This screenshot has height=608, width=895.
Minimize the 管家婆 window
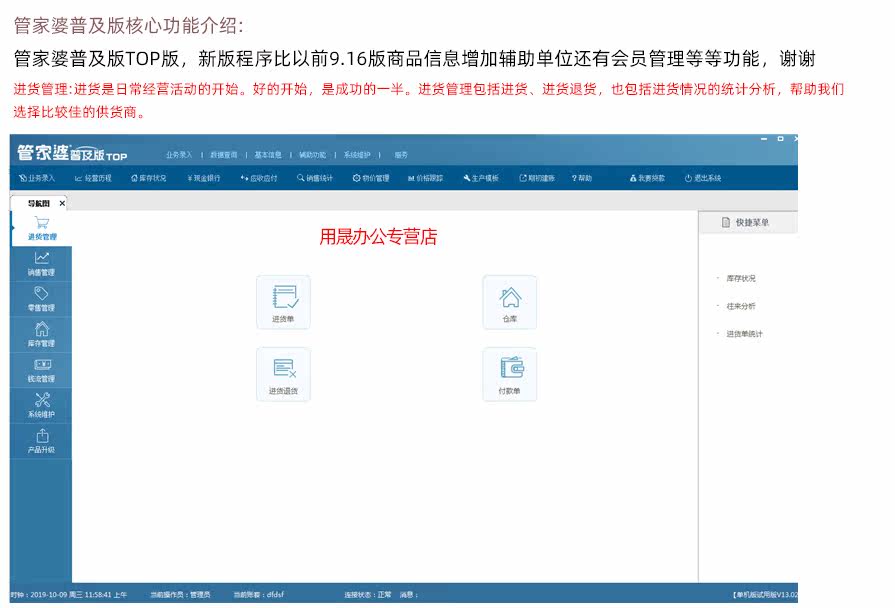click(764, 139)
